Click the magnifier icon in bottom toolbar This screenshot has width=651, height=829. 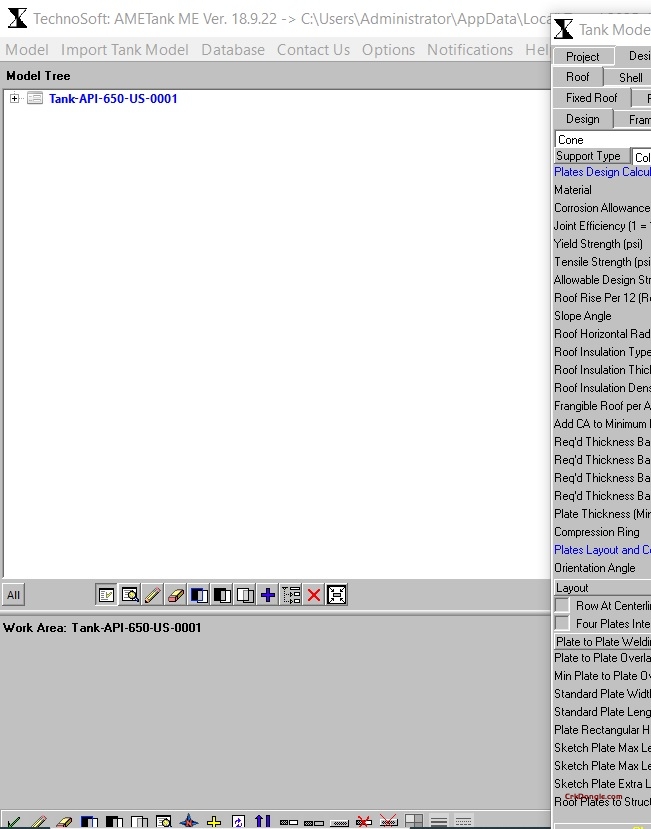click(164, 823)
